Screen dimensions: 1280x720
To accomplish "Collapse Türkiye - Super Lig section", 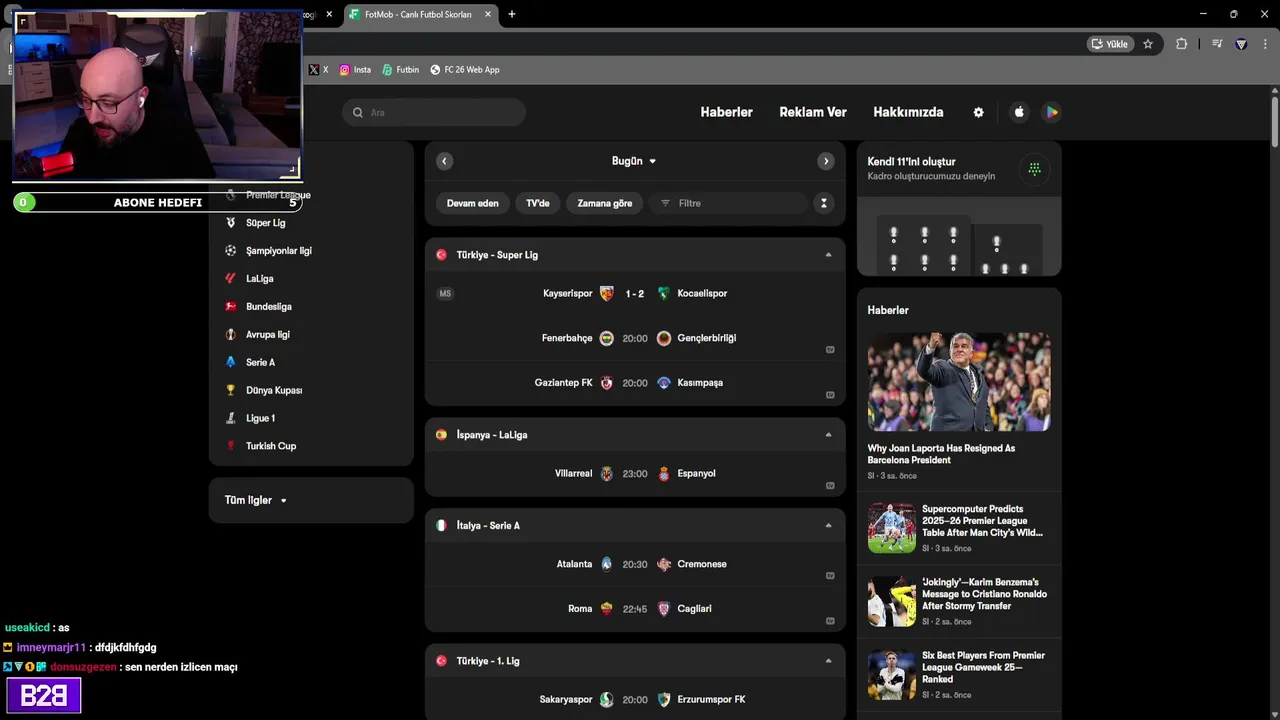I will (828, 255).
